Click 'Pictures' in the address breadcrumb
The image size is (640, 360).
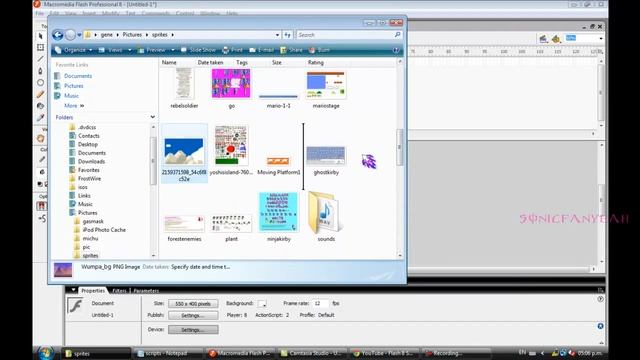coord(132,35)
